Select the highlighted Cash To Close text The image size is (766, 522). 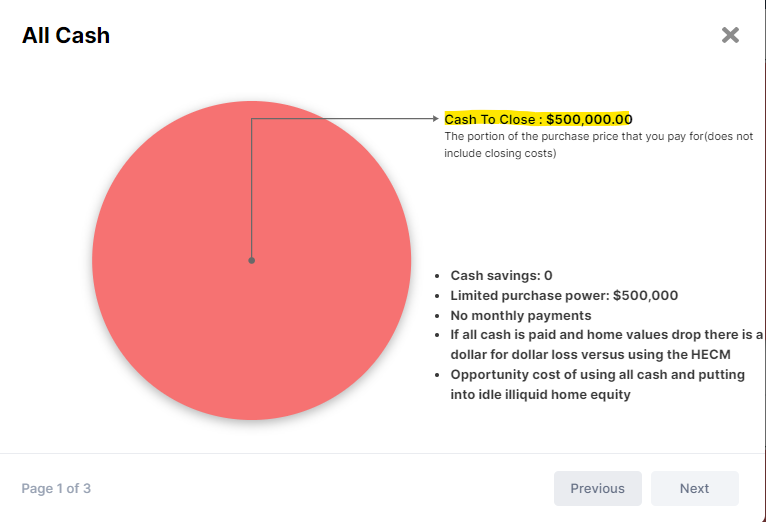coord(538,119)
